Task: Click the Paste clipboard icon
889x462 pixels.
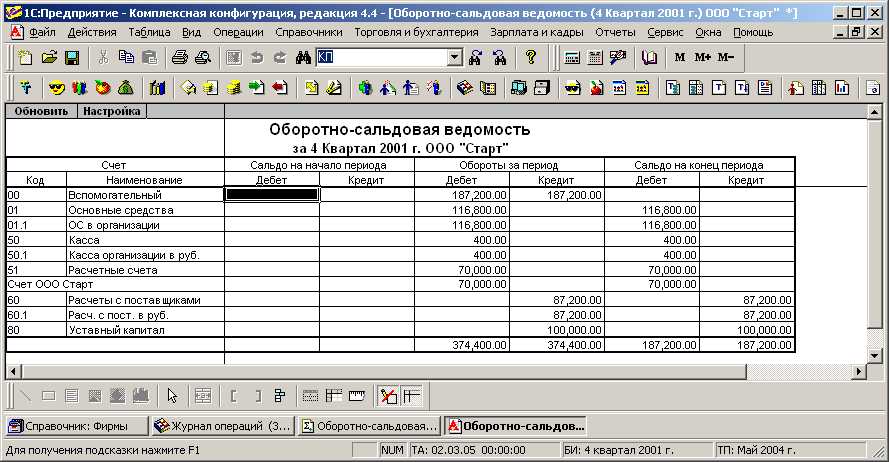Action: [150, 57]
